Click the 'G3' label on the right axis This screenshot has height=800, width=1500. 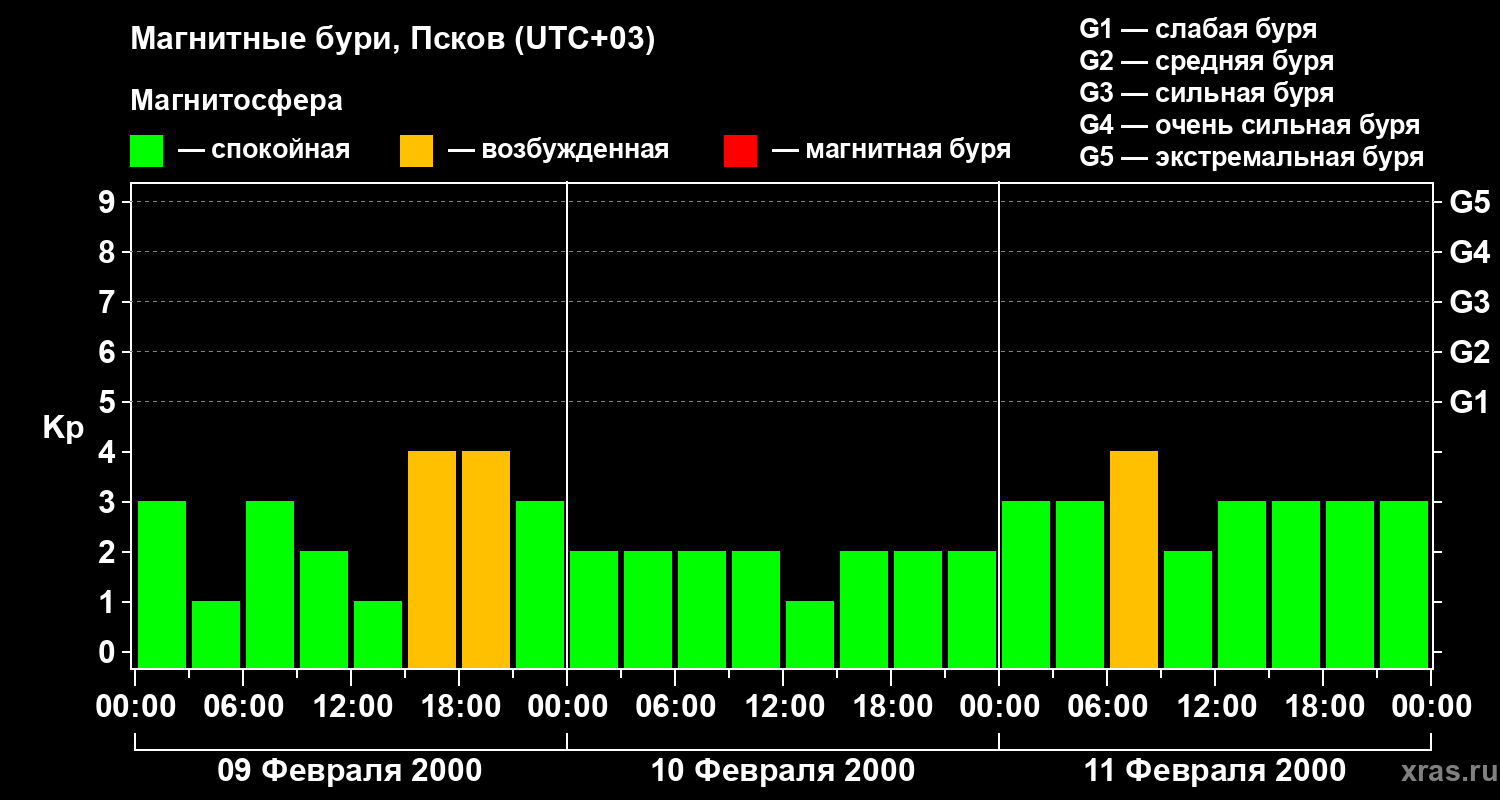[1469, 303]
